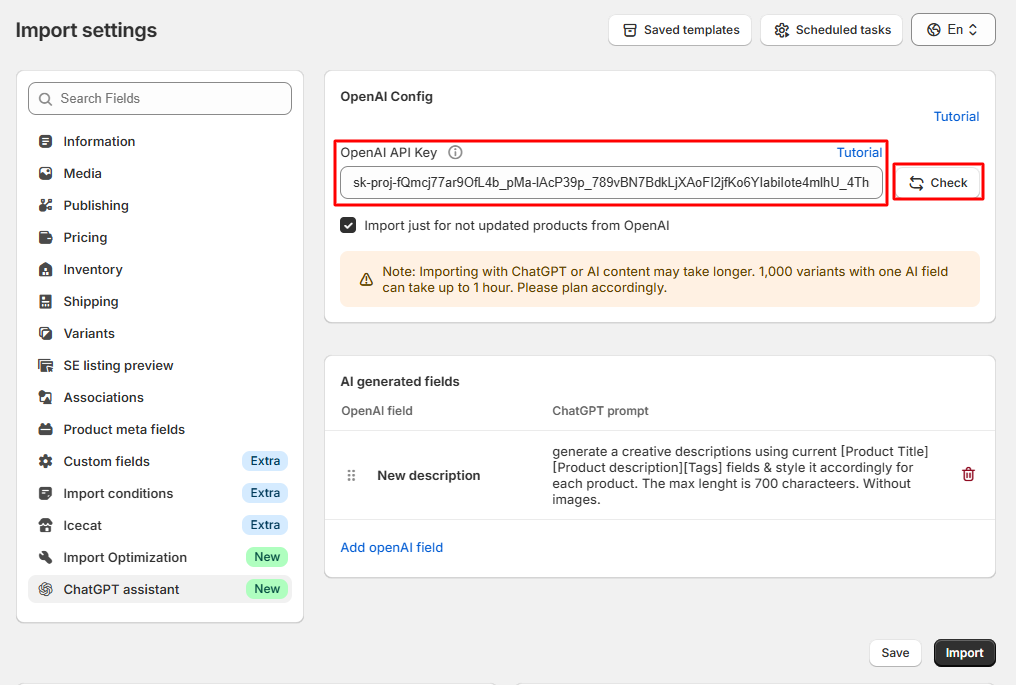Click the New description field name

tap(428, 476)
